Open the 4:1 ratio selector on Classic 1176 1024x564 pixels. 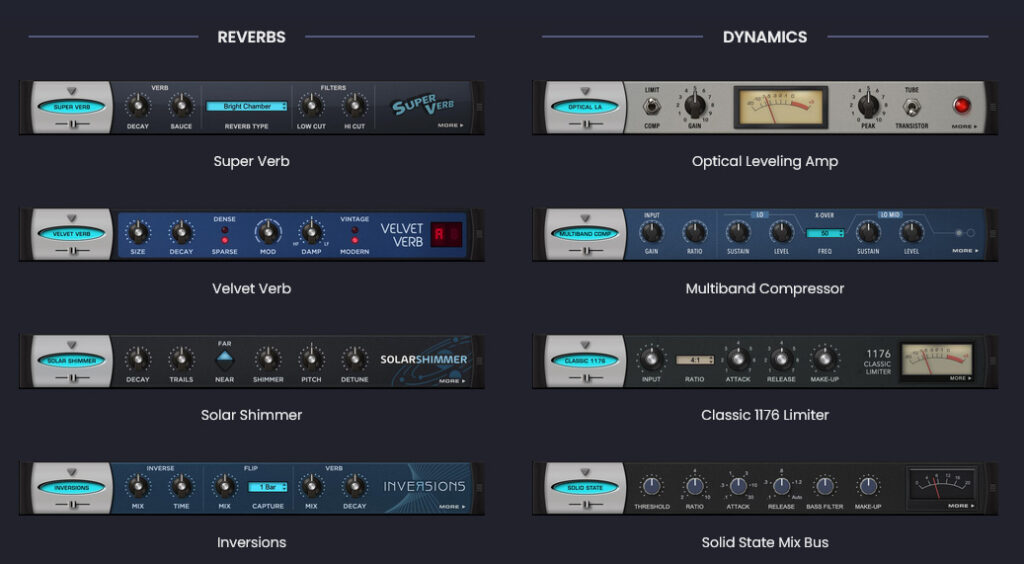[693, 359]
